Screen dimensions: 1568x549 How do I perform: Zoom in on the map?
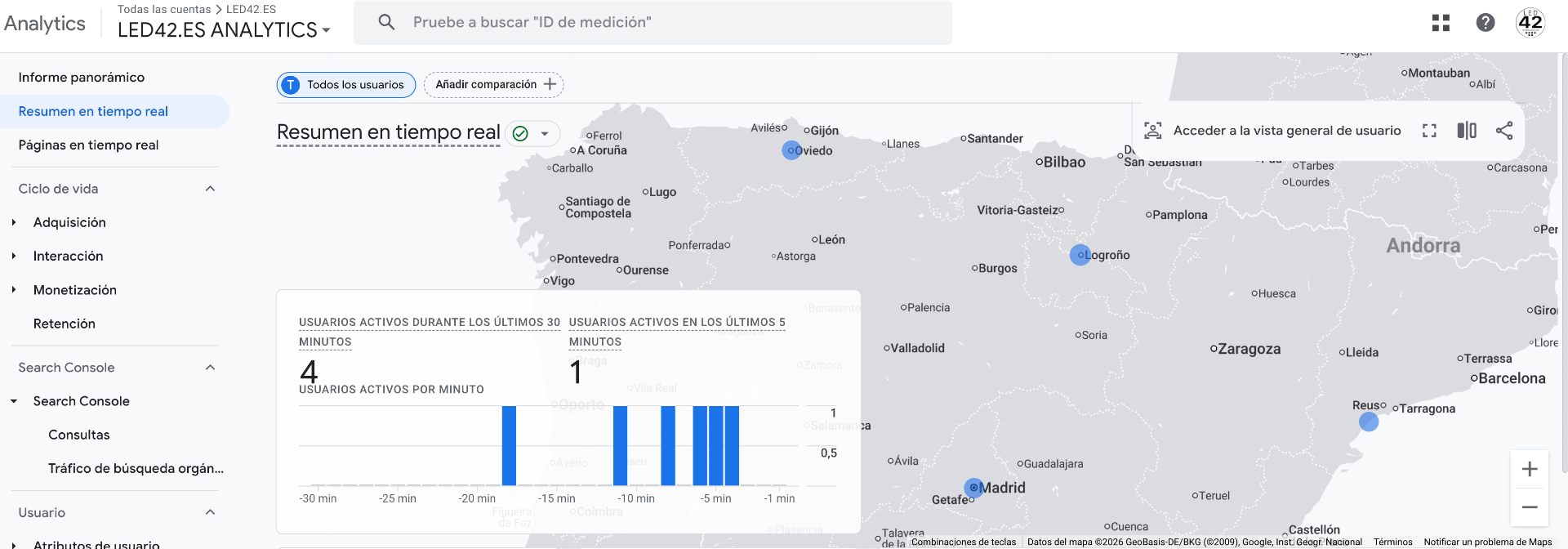coord(1530,469)
